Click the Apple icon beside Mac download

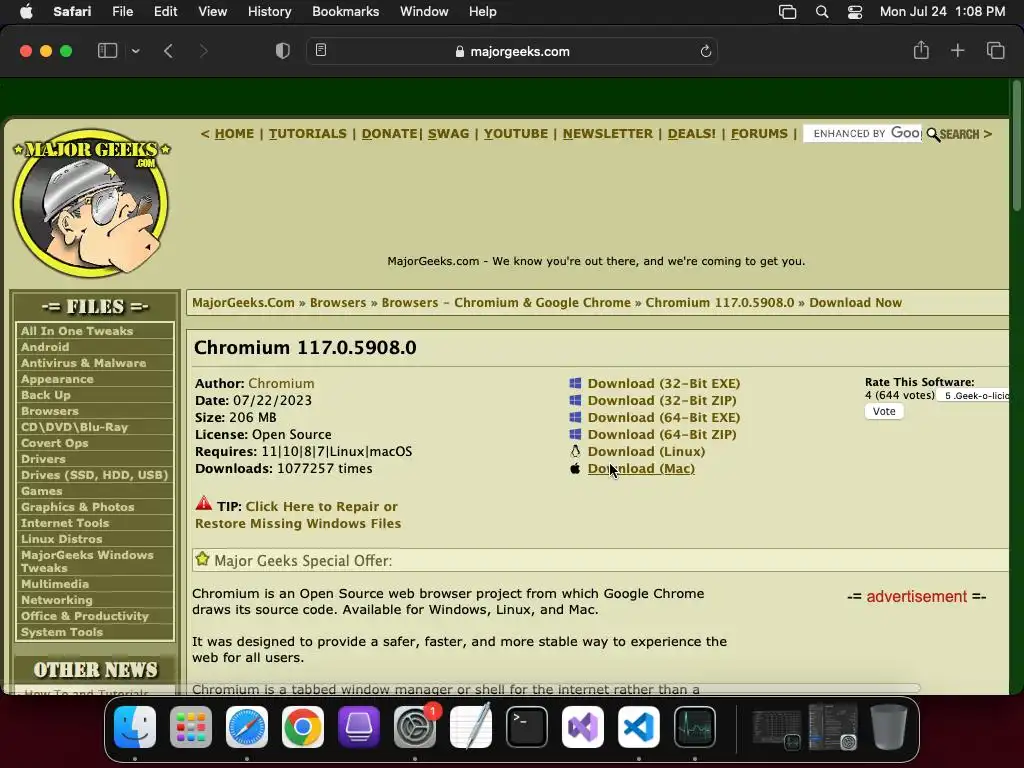coord(575,468)
